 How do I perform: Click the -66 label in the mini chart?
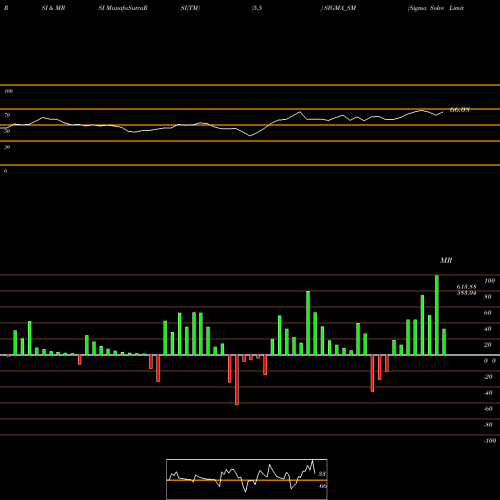tap(322, 486)
